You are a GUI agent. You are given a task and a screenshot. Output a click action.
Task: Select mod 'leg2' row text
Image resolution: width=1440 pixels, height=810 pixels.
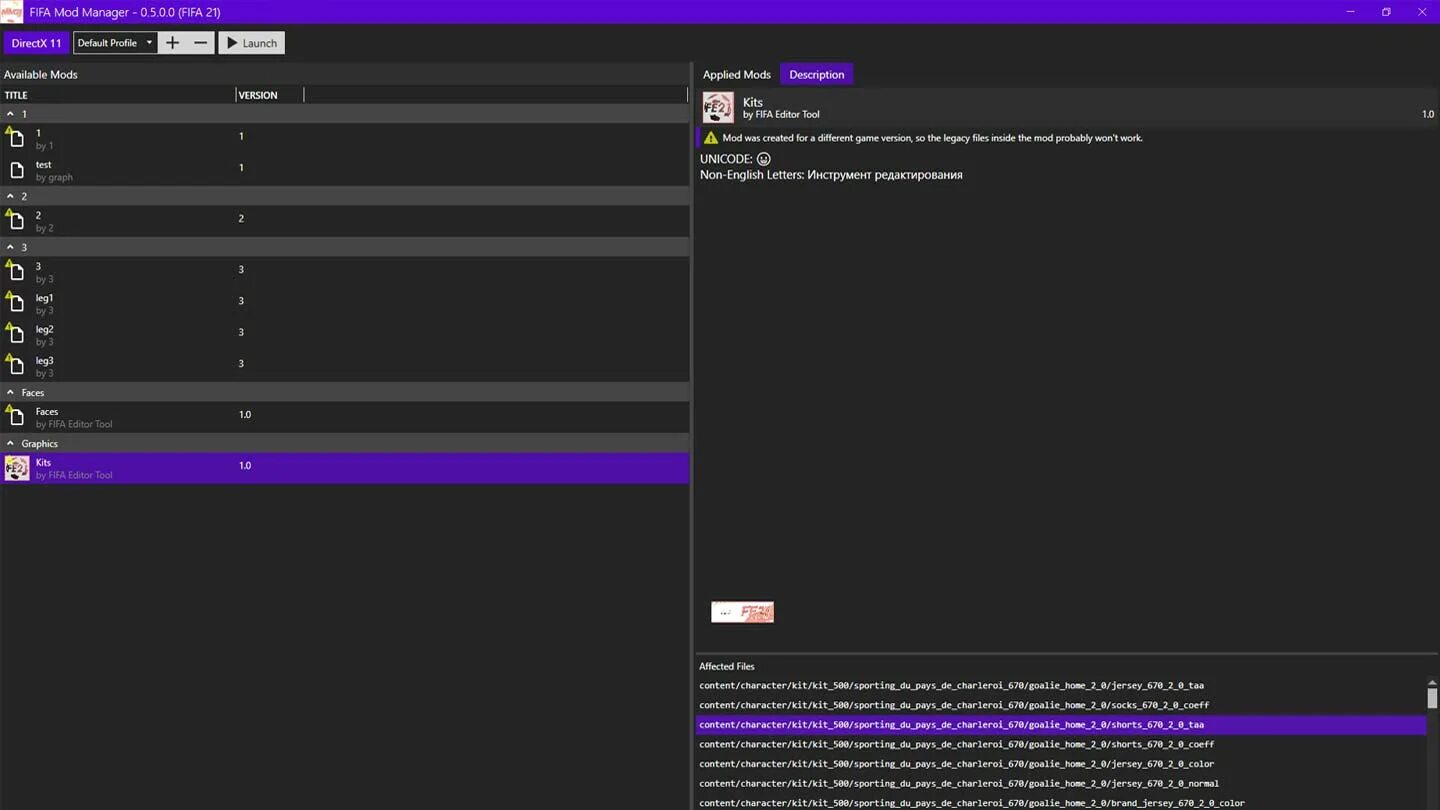tap(45, 329)
